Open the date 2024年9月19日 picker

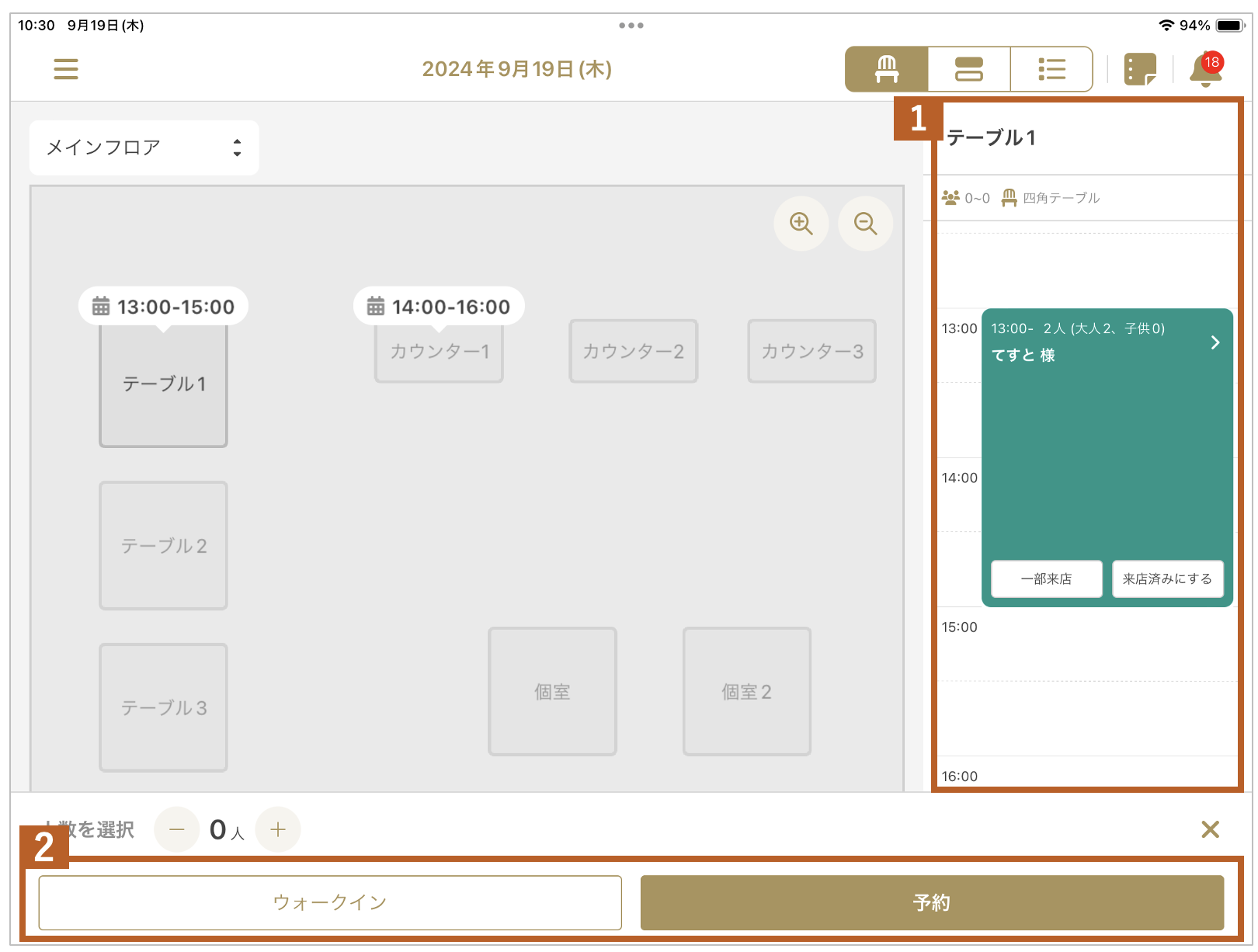(516, 69)
